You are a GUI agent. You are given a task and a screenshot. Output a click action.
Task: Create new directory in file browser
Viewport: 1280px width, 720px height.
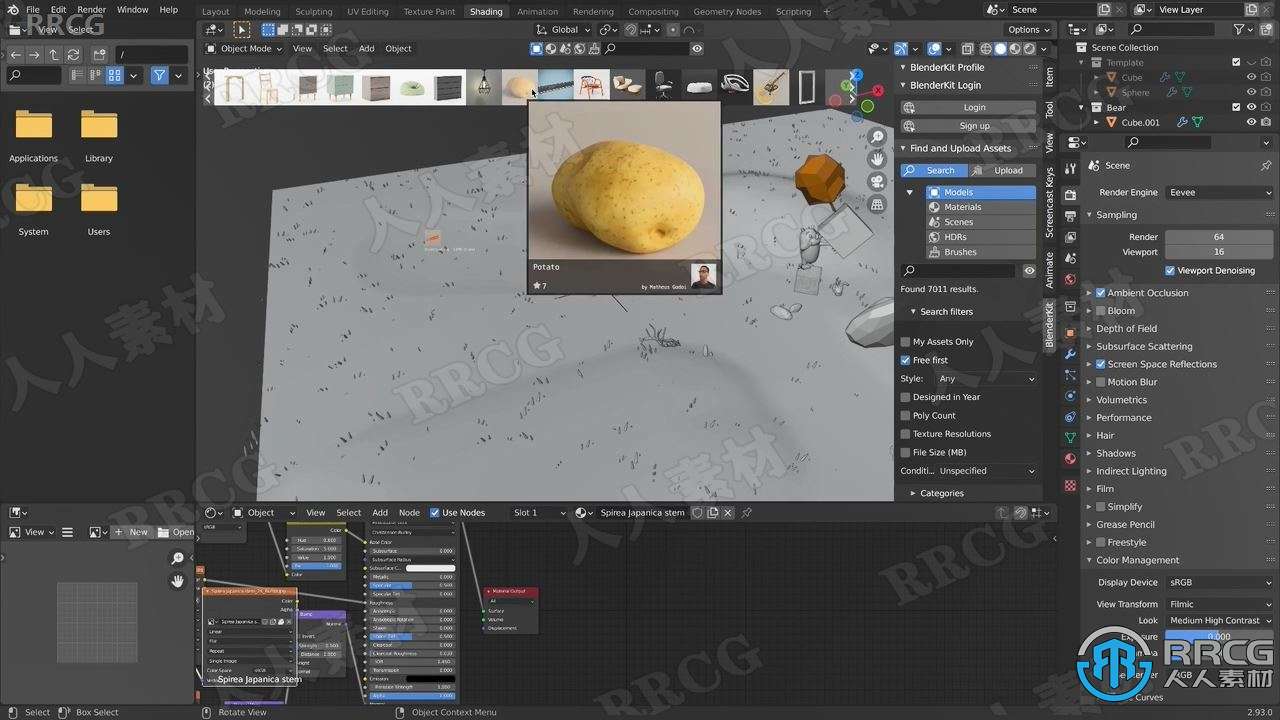[x=100, y=54]
